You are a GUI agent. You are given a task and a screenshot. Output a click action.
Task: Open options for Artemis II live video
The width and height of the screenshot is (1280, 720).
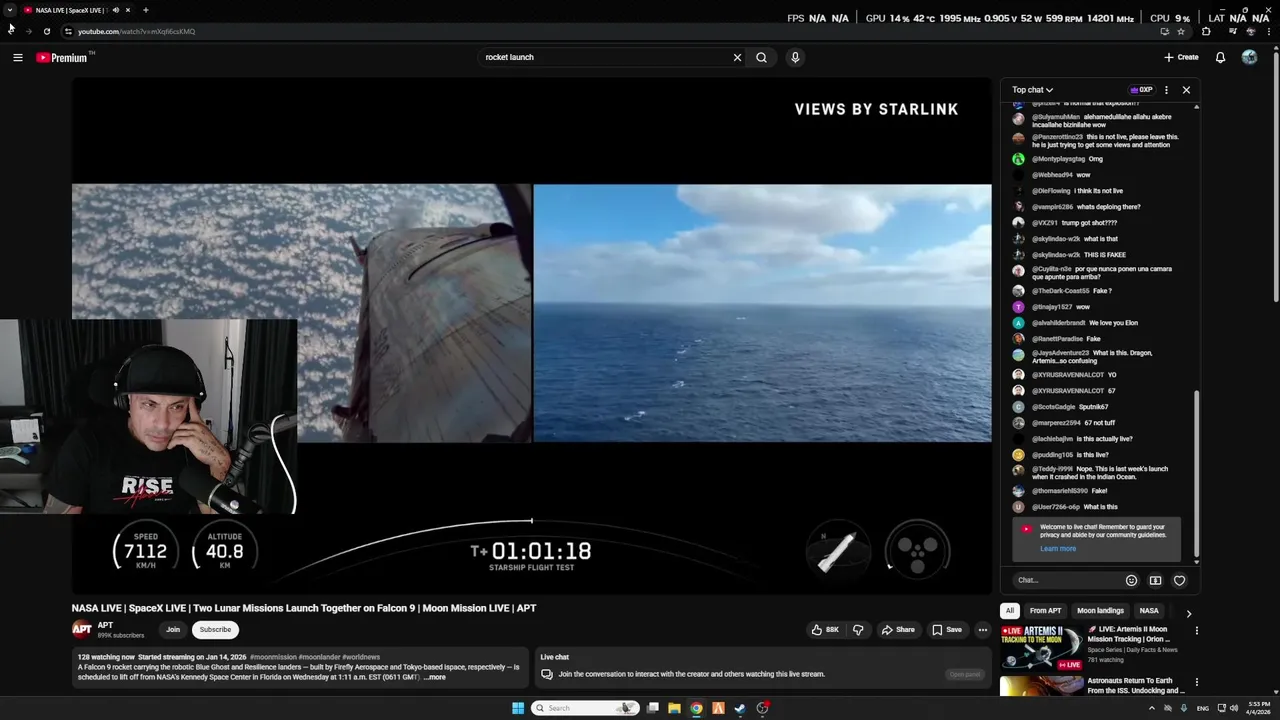1196,631
